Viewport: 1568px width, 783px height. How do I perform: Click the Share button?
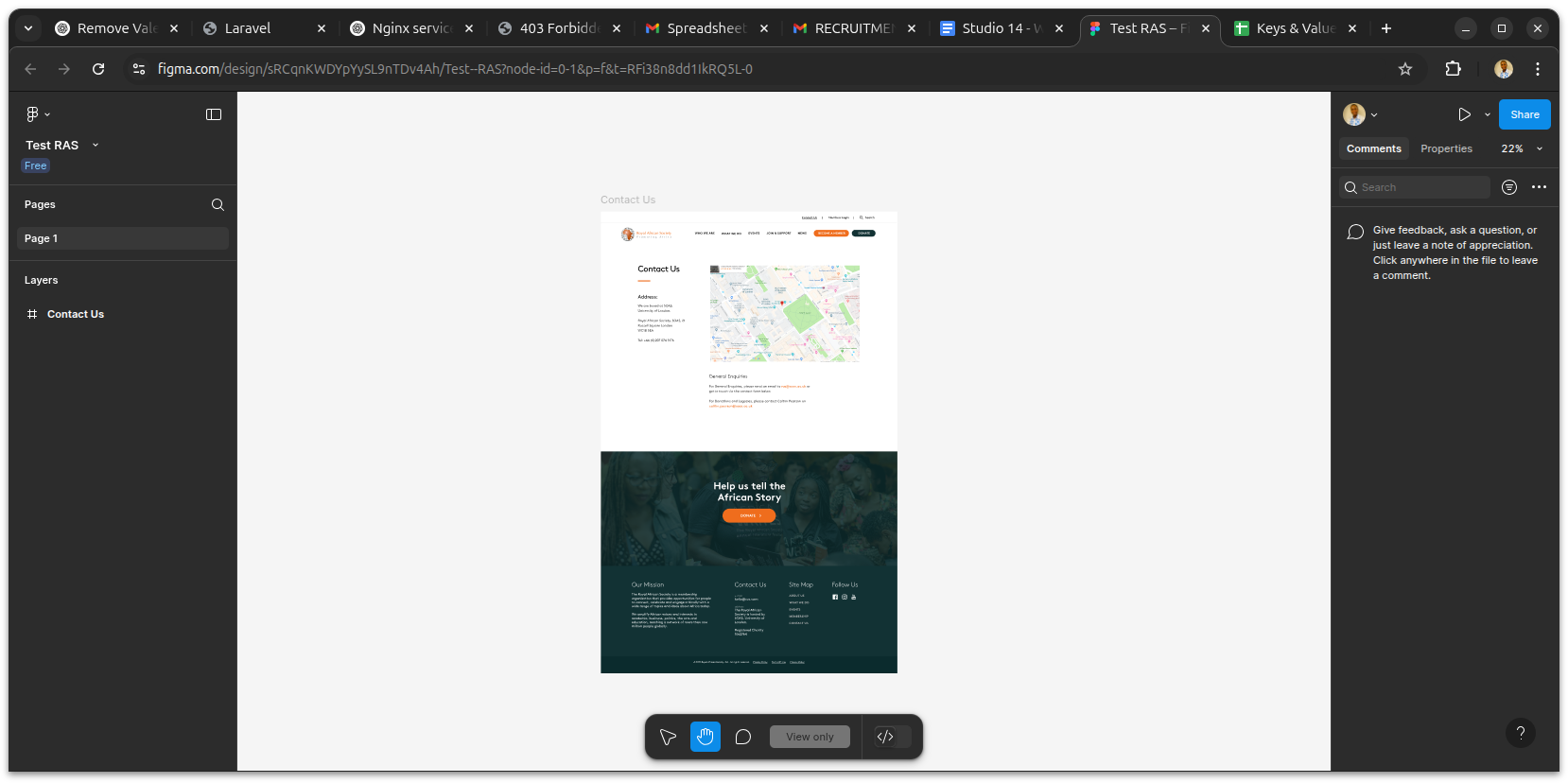click(x=1524, y=114)
